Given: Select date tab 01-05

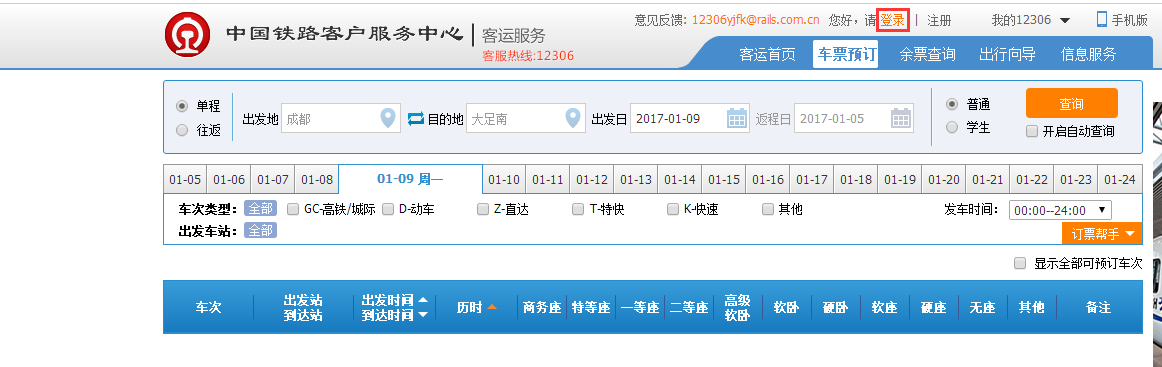Looking at the screenshot, I should pyautogui.click(x=185, y=179).
